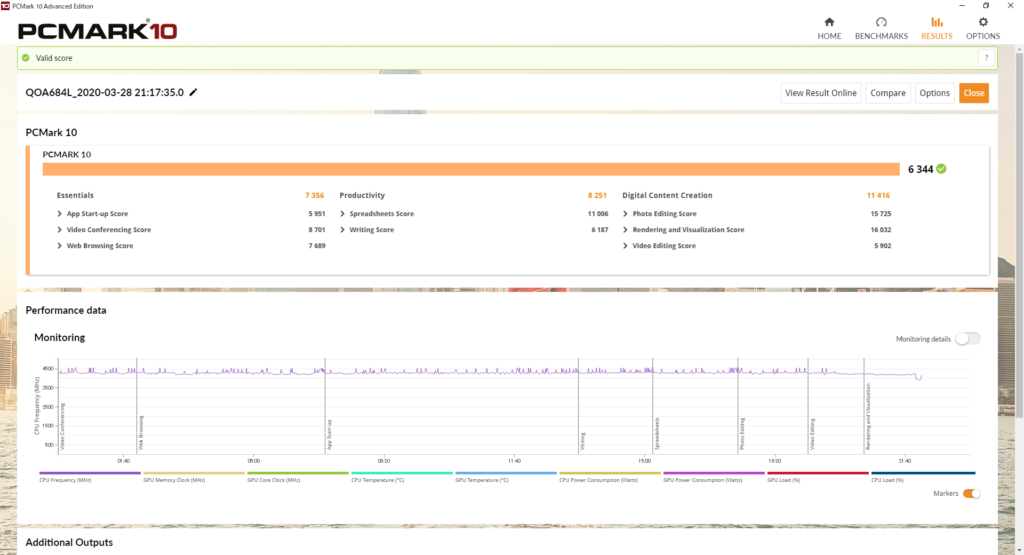This screenshot has height=555, width=1024.
Task: Click the vertical page scrollbar
Action: [x=1019, y=235]
